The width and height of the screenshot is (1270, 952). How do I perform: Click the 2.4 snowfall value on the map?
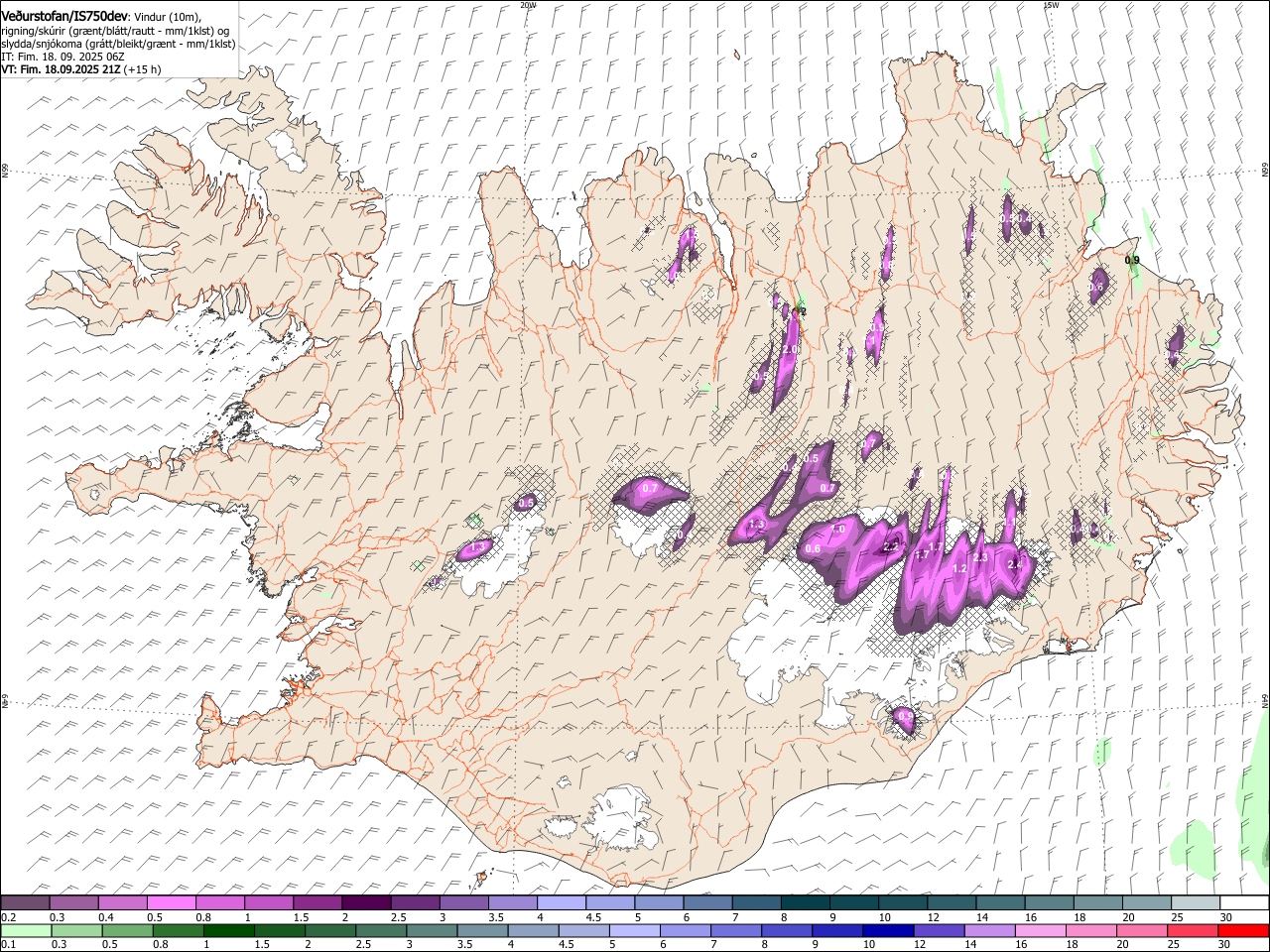(1015, 564)
